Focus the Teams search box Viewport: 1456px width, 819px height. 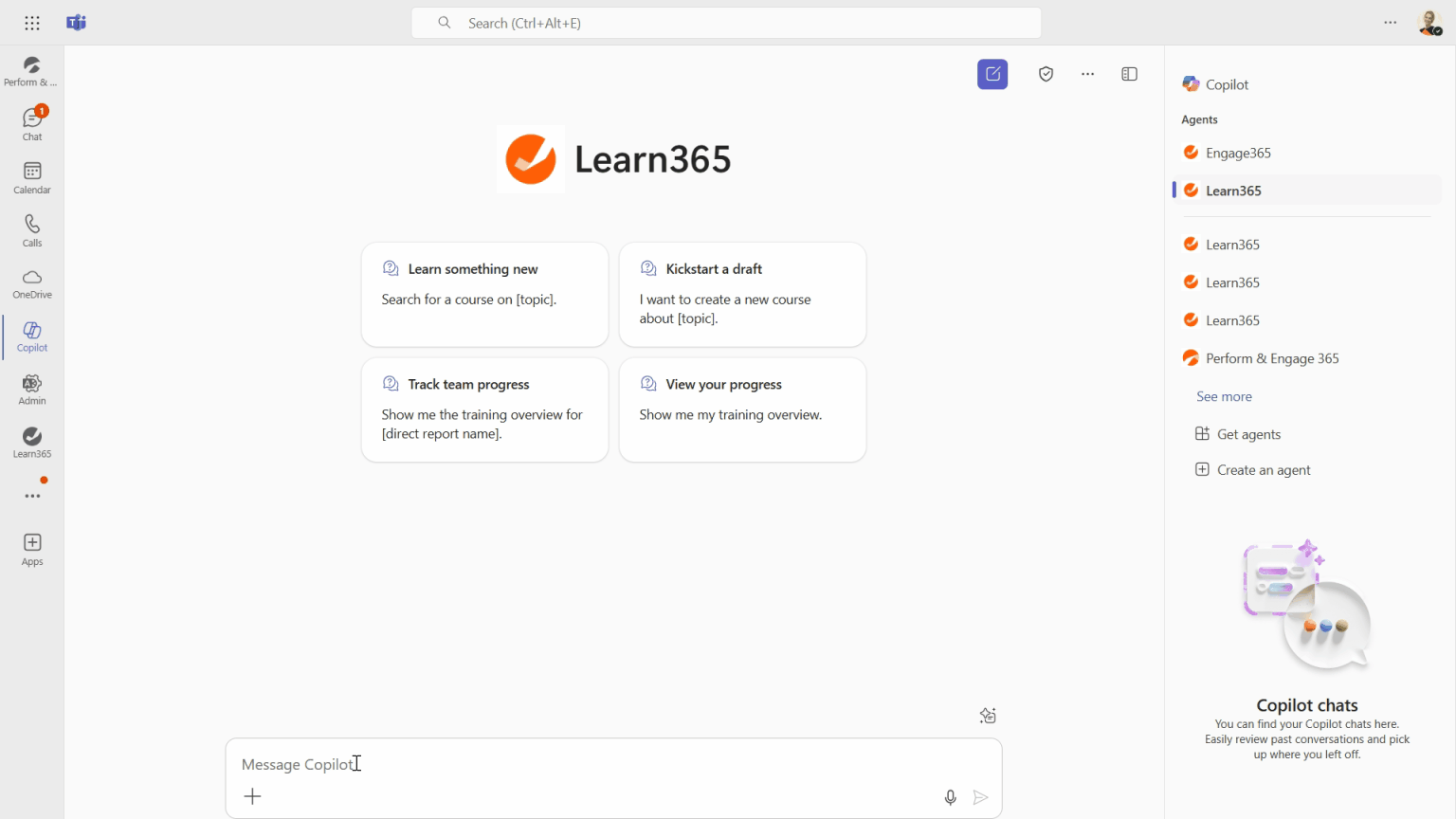[726, 23]
